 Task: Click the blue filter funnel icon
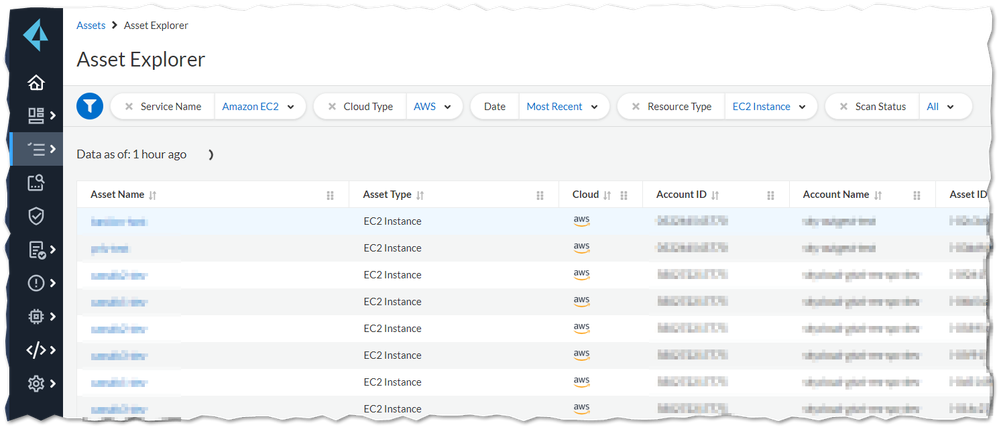coord(90,106)
